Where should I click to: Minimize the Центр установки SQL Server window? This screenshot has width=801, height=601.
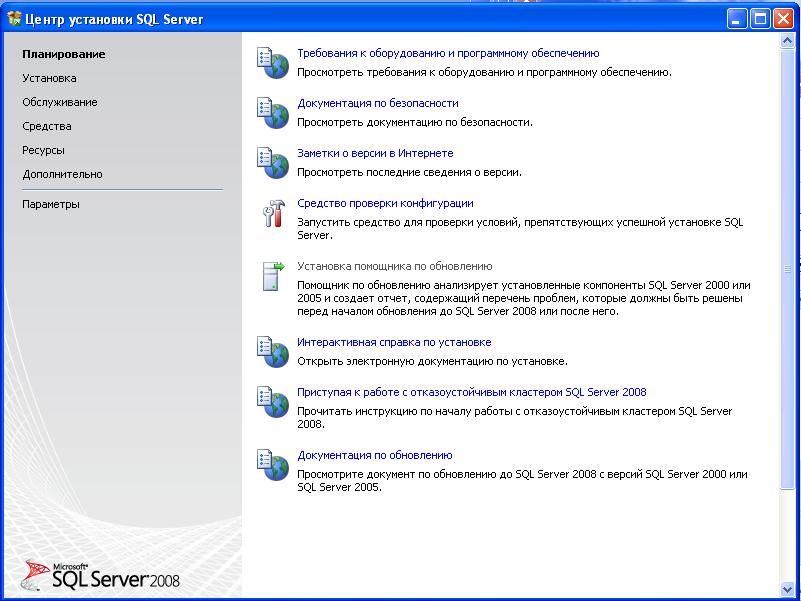pos(736,19)
